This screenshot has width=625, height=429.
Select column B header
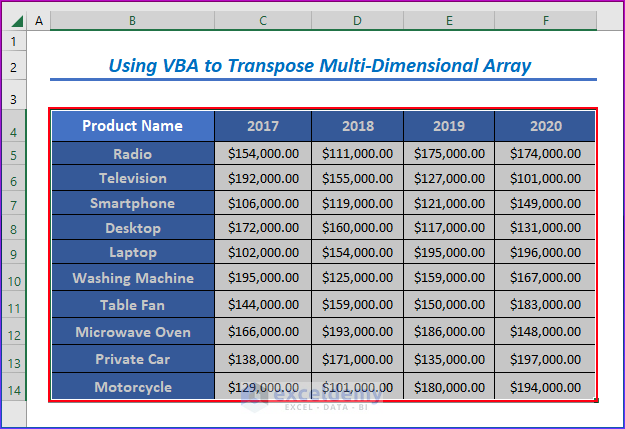[x=132, y=20]
